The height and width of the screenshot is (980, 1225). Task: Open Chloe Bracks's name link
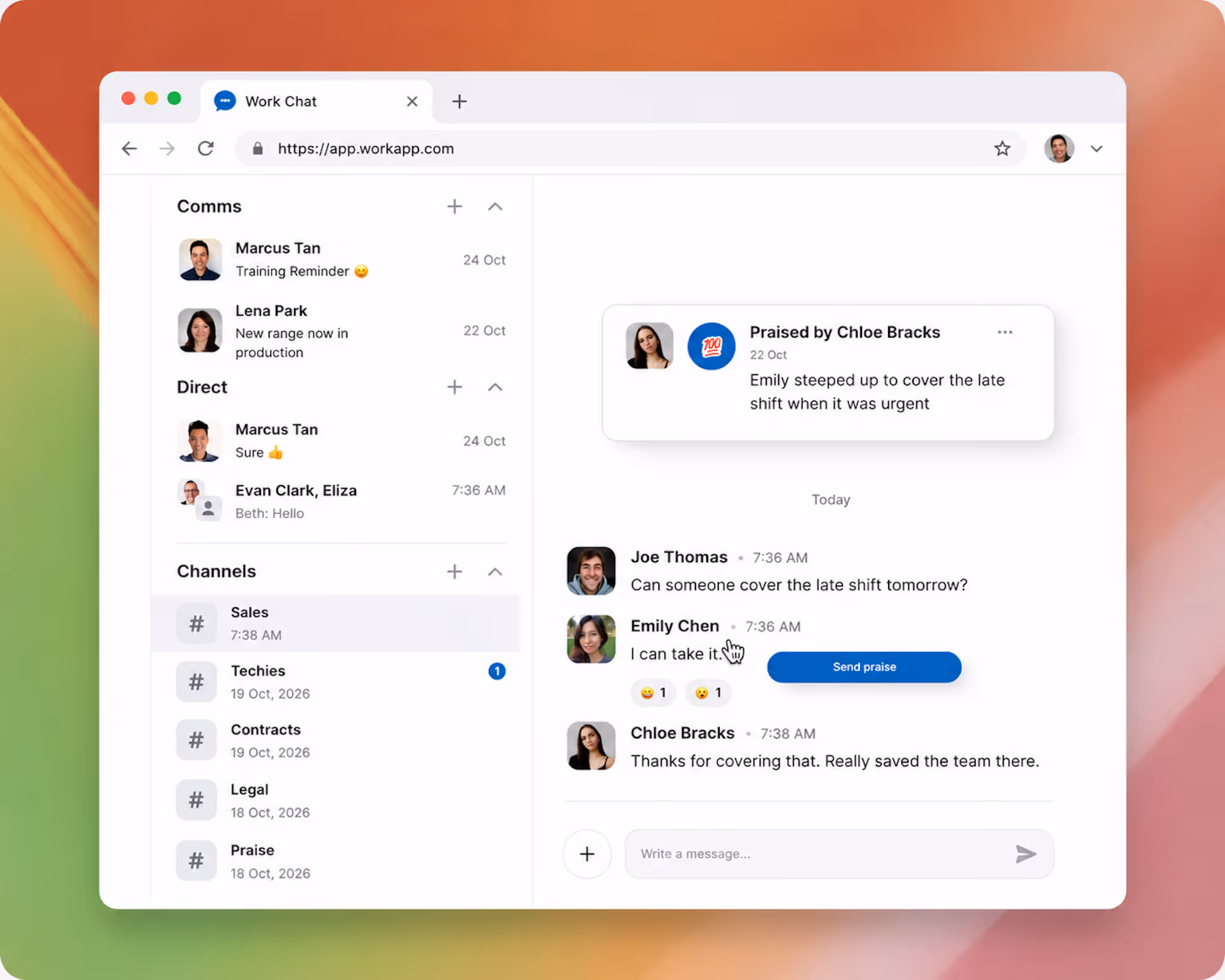click(682, 733)
